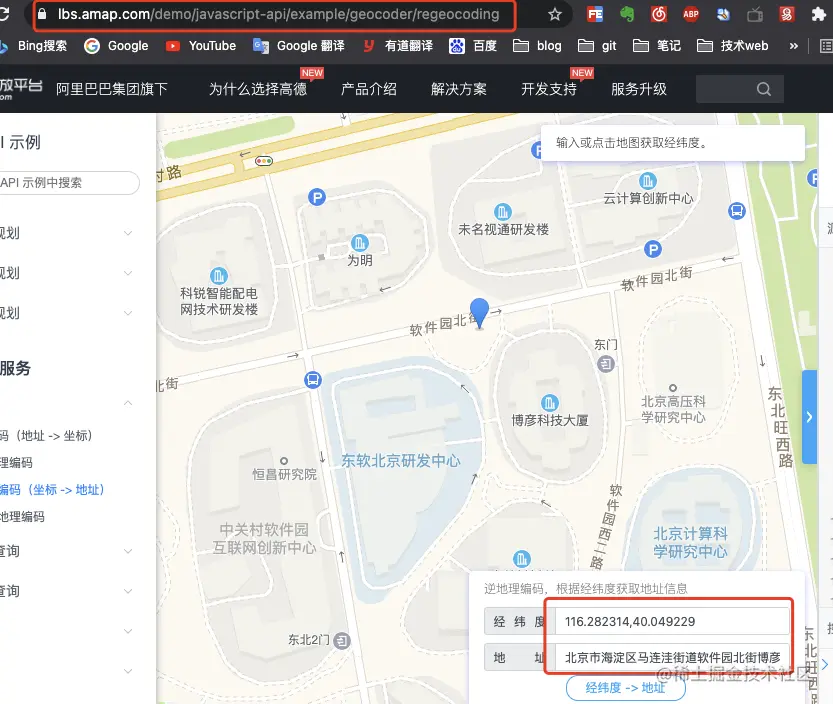Click the parking icon below 云计算创新中心
Viewport: 833px width, 704px height.
[x=653, y=249]
